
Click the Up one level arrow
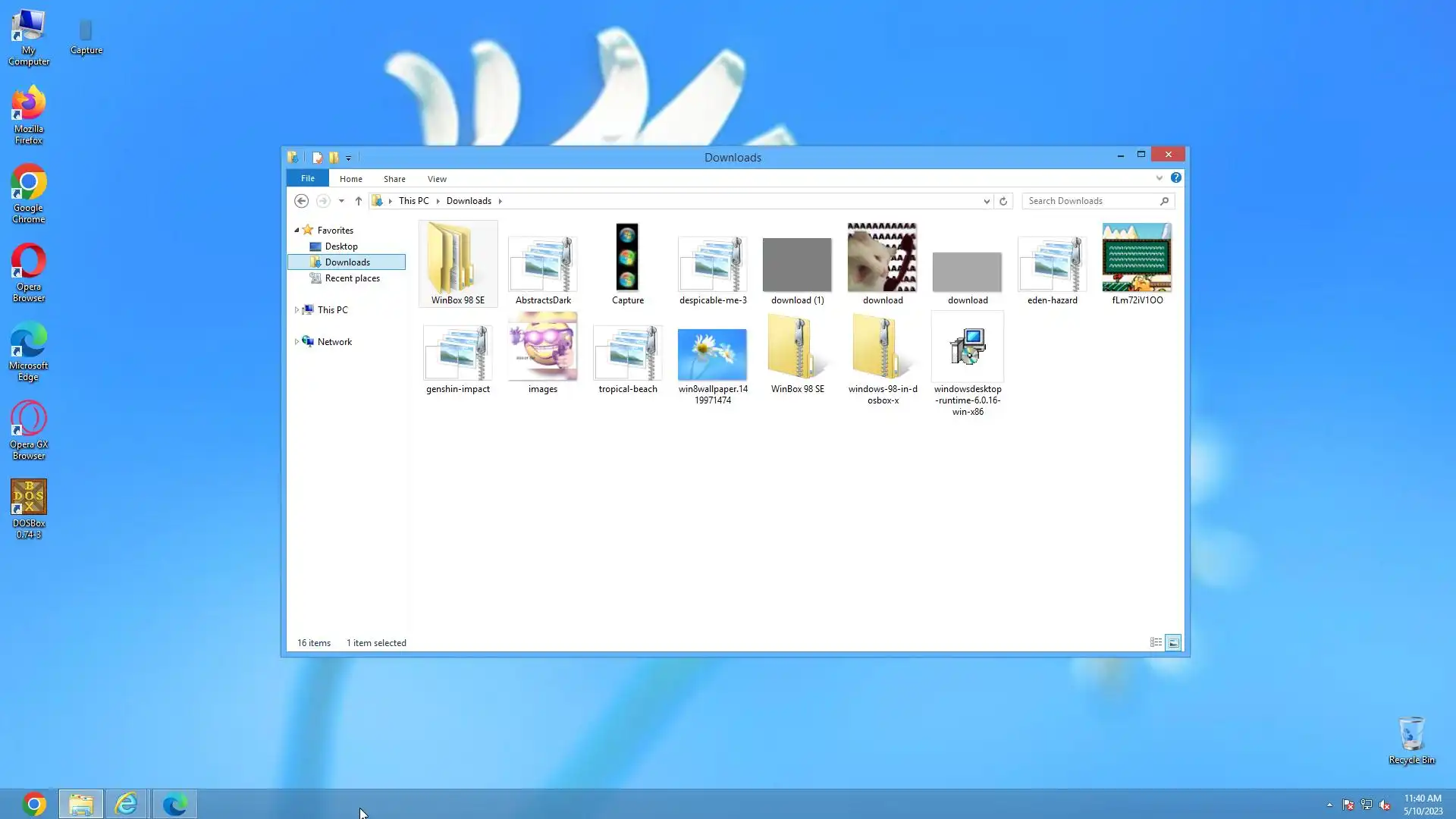[359, 201]
